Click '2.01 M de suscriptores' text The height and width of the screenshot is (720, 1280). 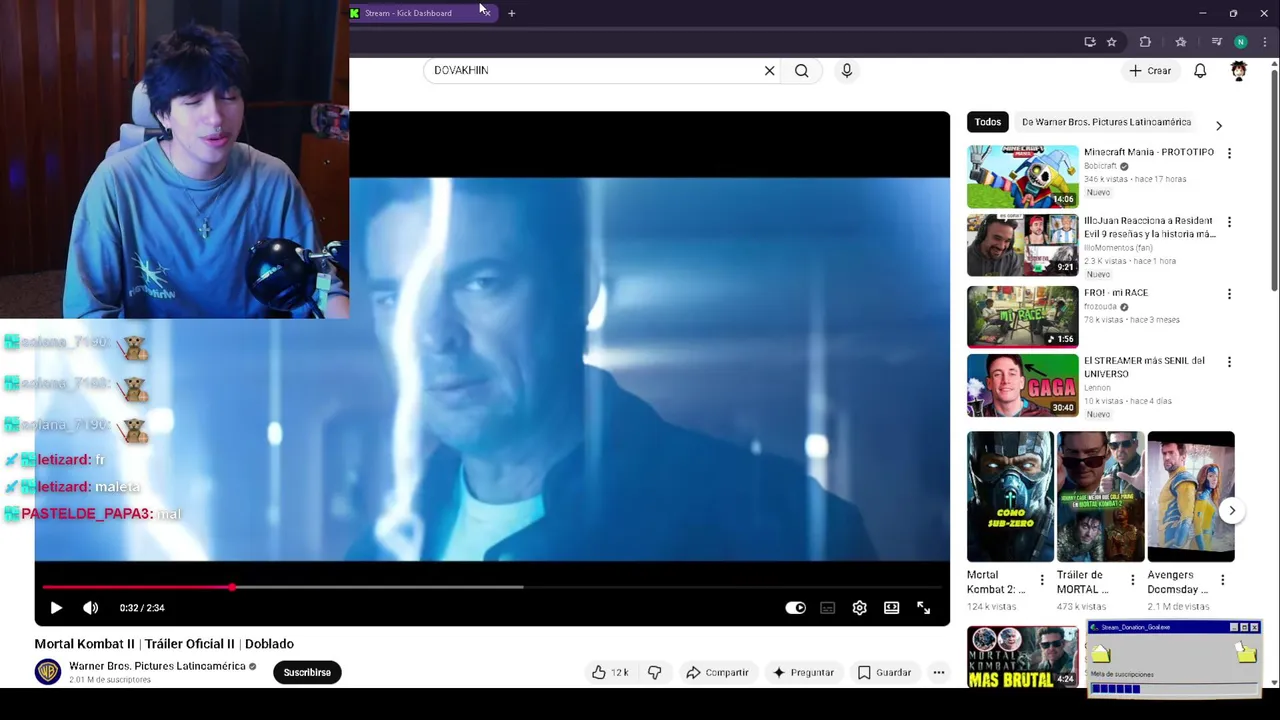pyautogui.click(x=110, y=680)
